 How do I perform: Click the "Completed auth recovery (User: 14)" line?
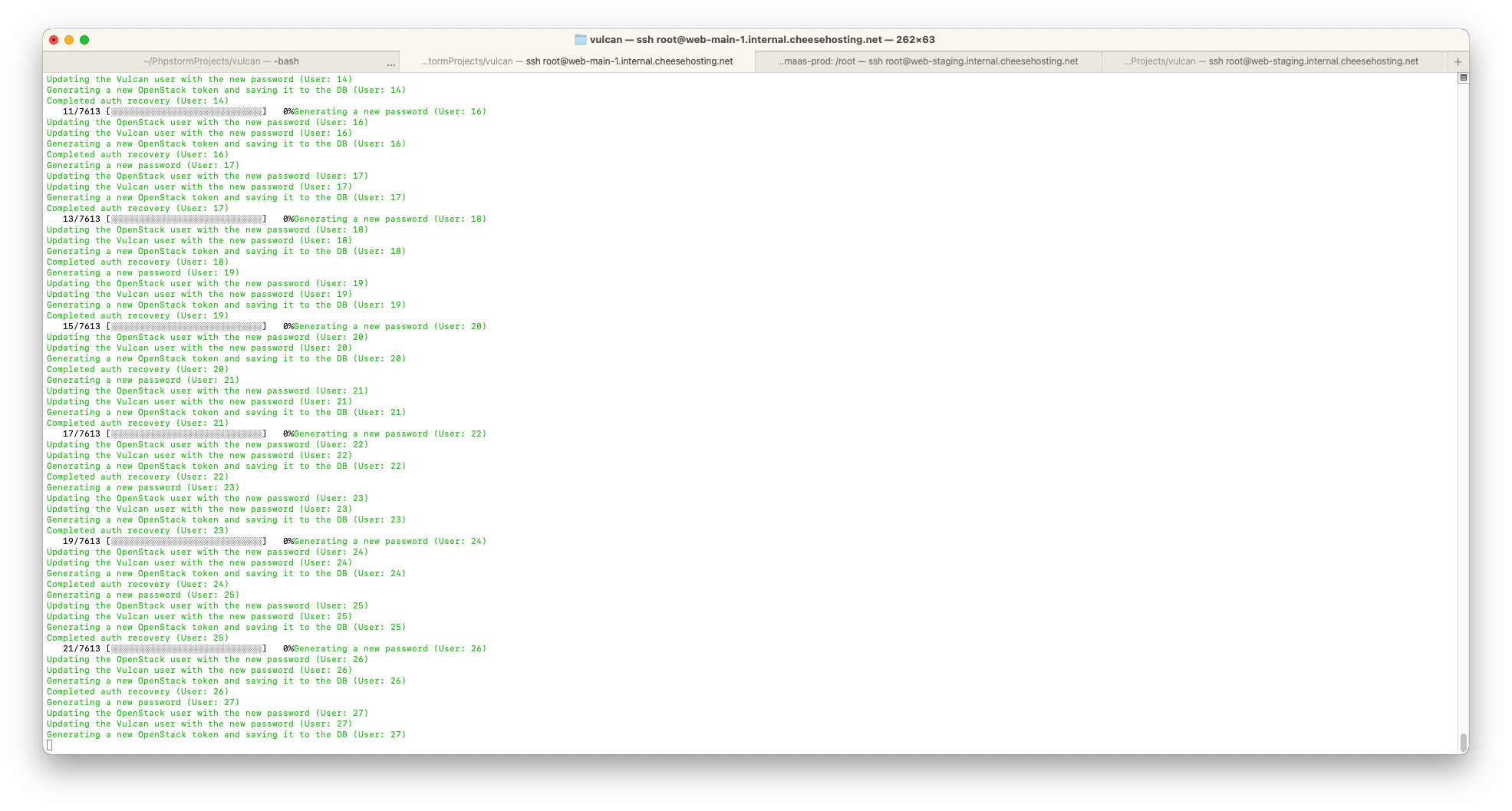coord(137,101)
